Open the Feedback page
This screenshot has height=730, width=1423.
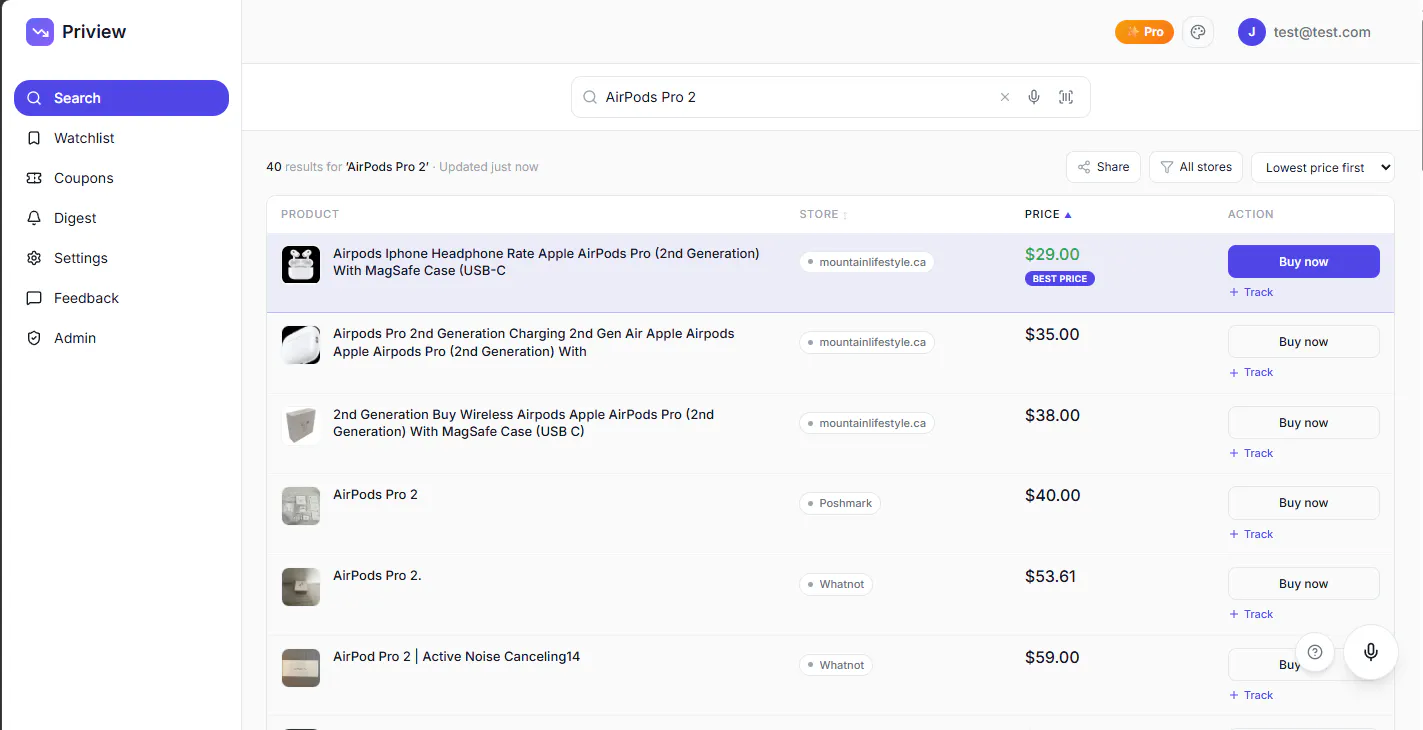tap(121, 298)
